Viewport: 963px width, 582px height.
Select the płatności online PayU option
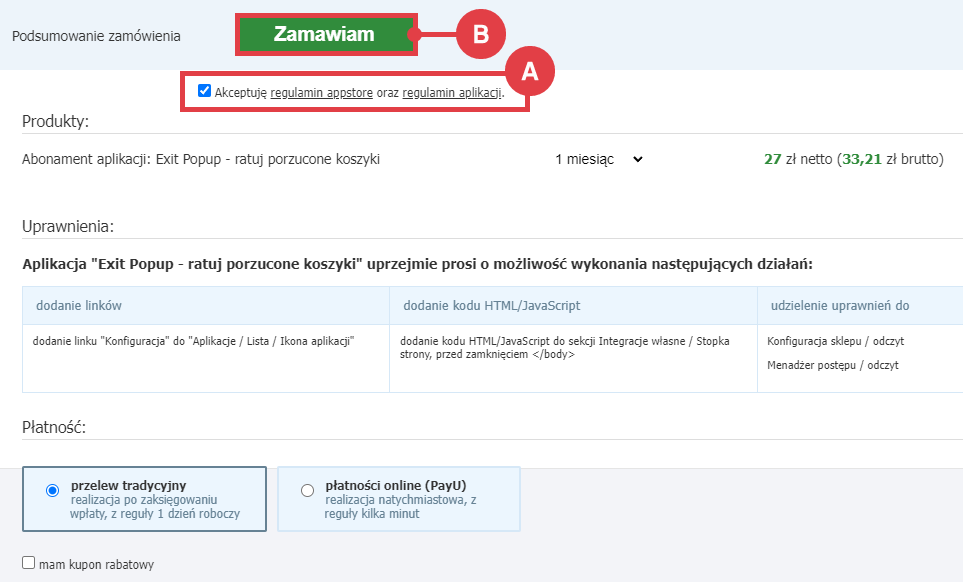pyautogui.click(x=307, y=489)
